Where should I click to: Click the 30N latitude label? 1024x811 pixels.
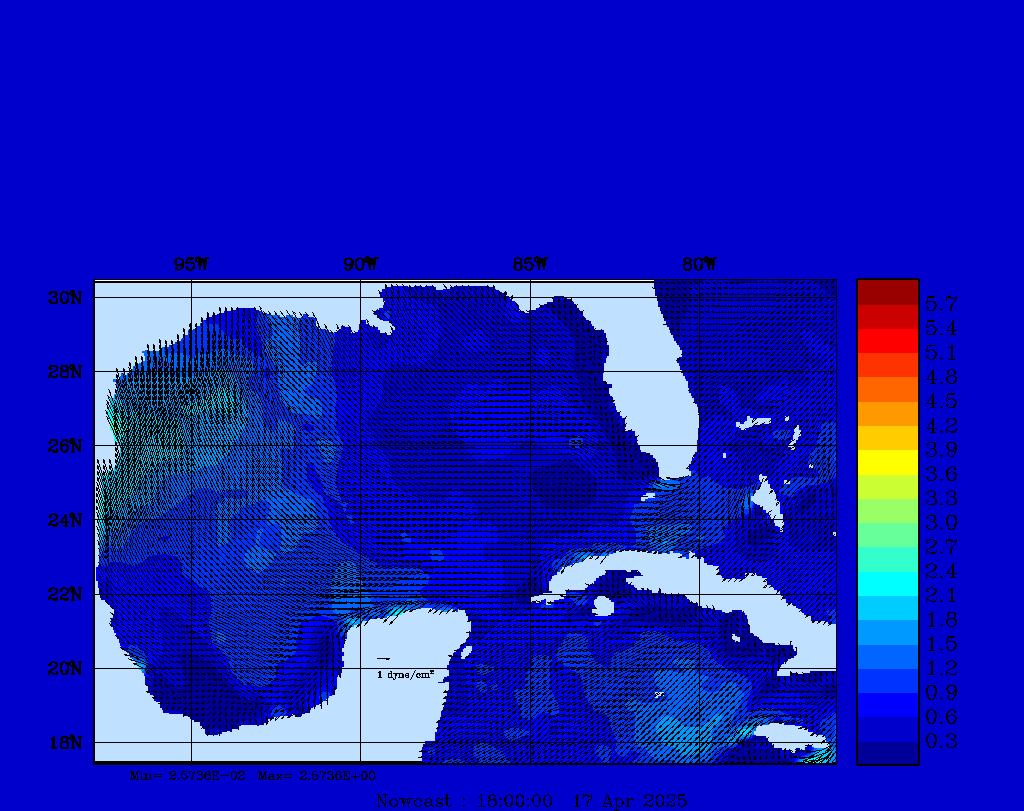64,298
